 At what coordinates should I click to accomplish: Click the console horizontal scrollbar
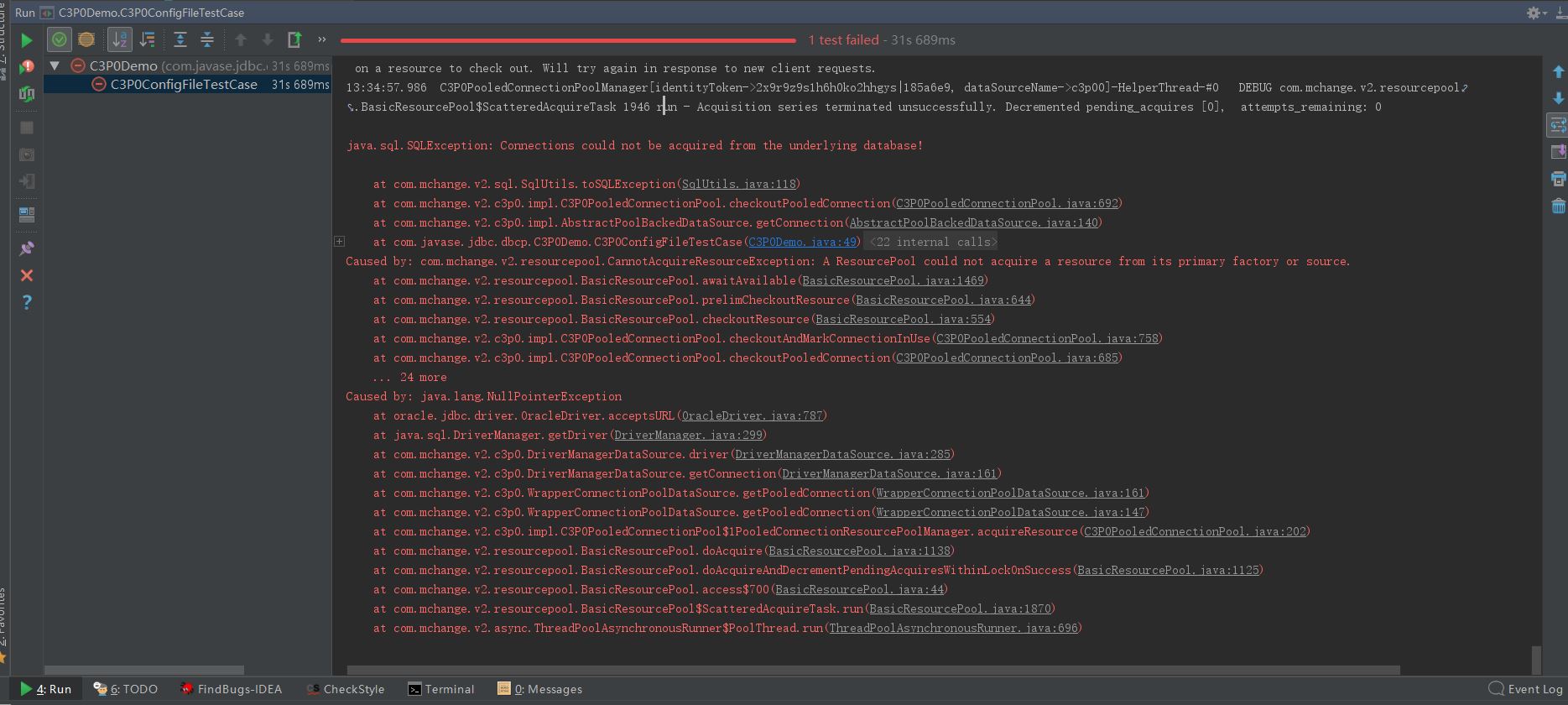873,670
